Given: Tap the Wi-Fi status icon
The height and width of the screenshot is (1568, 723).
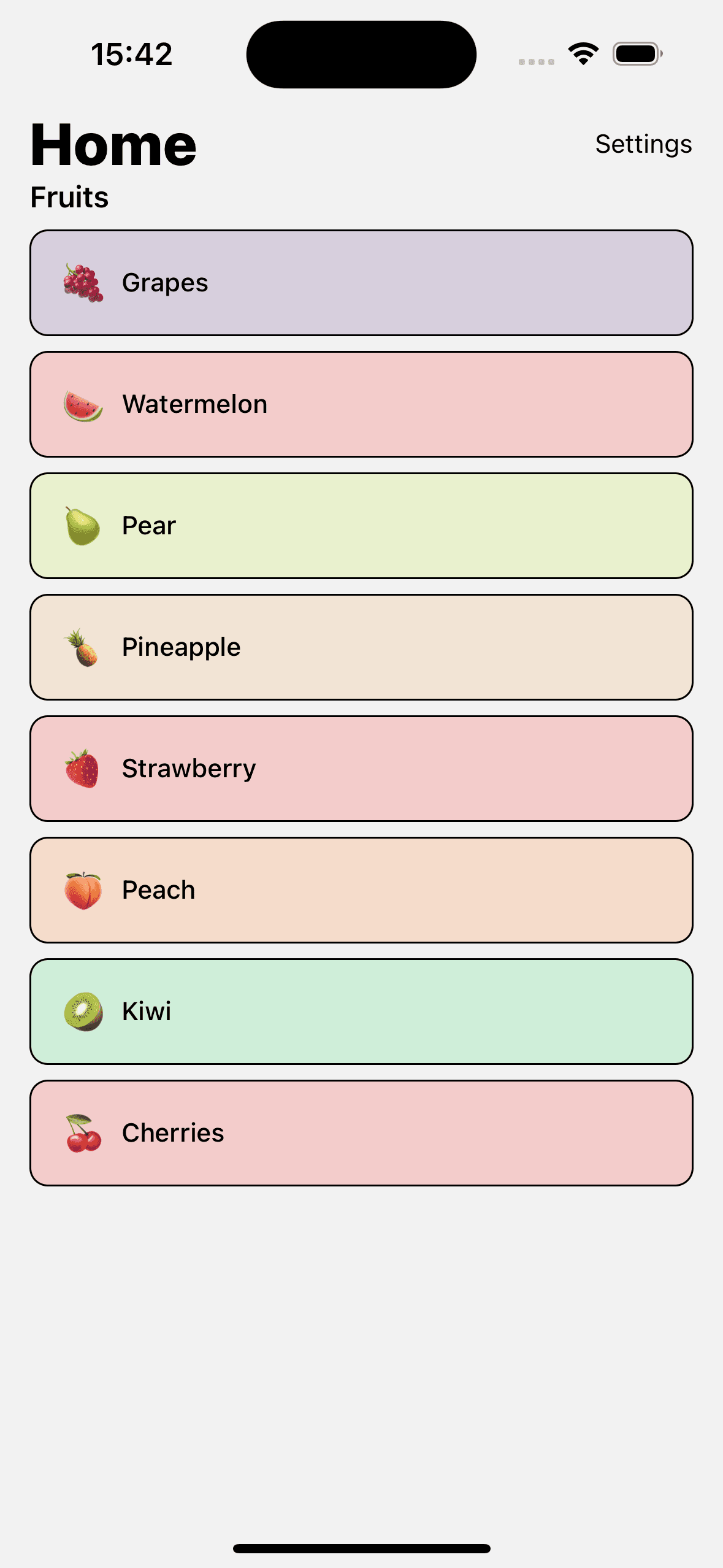Looking at the screenshot, I should 583,54.
